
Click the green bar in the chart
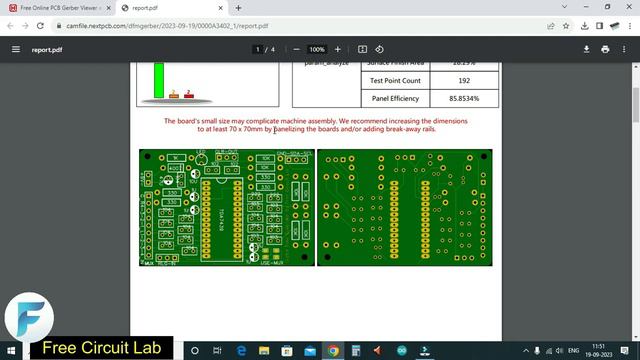click(159, 80)
